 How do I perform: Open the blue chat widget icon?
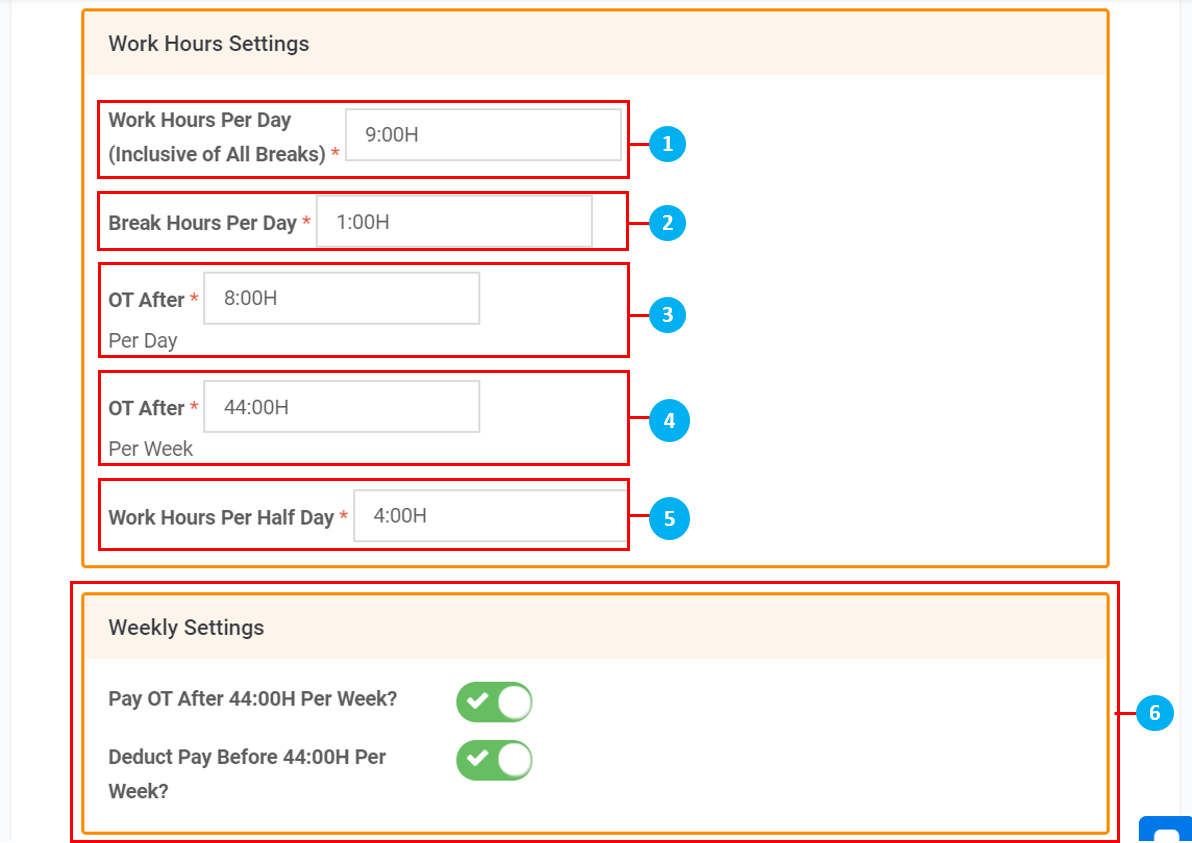(1165, 831)
